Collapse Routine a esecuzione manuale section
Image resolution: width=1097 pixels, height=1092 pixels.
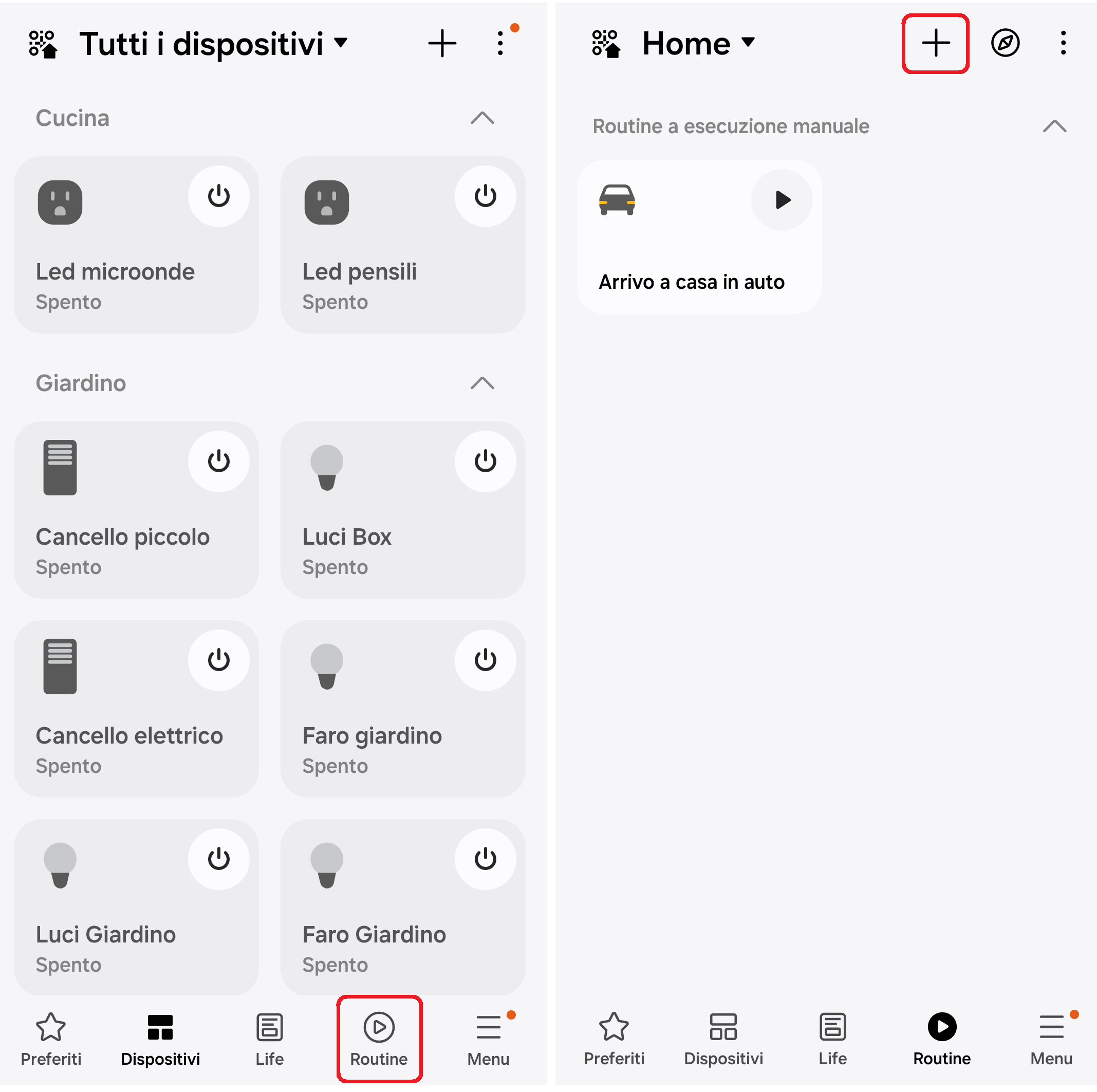1054,126
